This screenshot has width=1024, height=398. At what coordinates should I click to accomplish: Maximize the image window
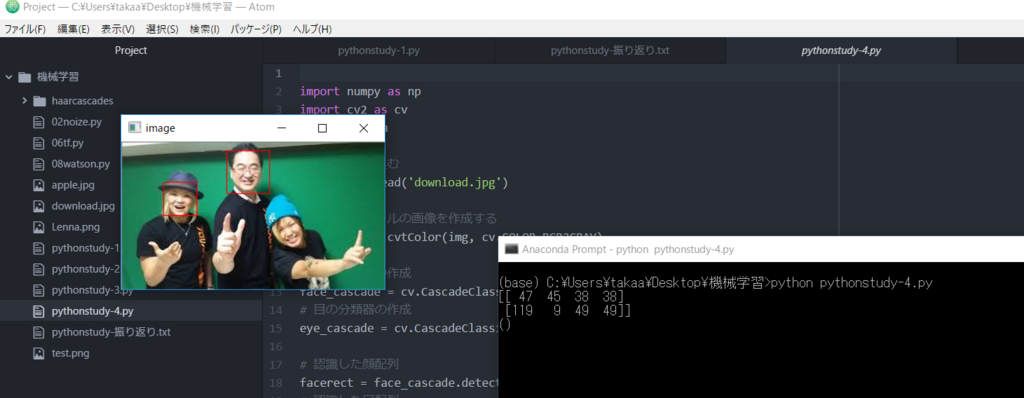(322, 128)
